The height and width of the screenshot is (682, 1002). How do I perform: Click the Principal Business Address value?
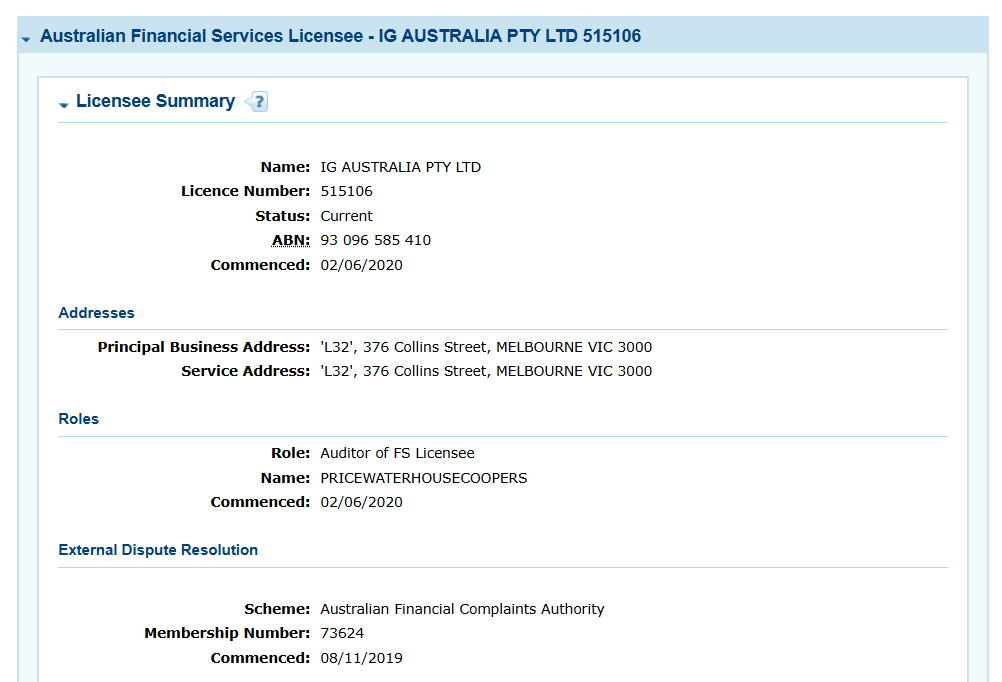point(485,347)
